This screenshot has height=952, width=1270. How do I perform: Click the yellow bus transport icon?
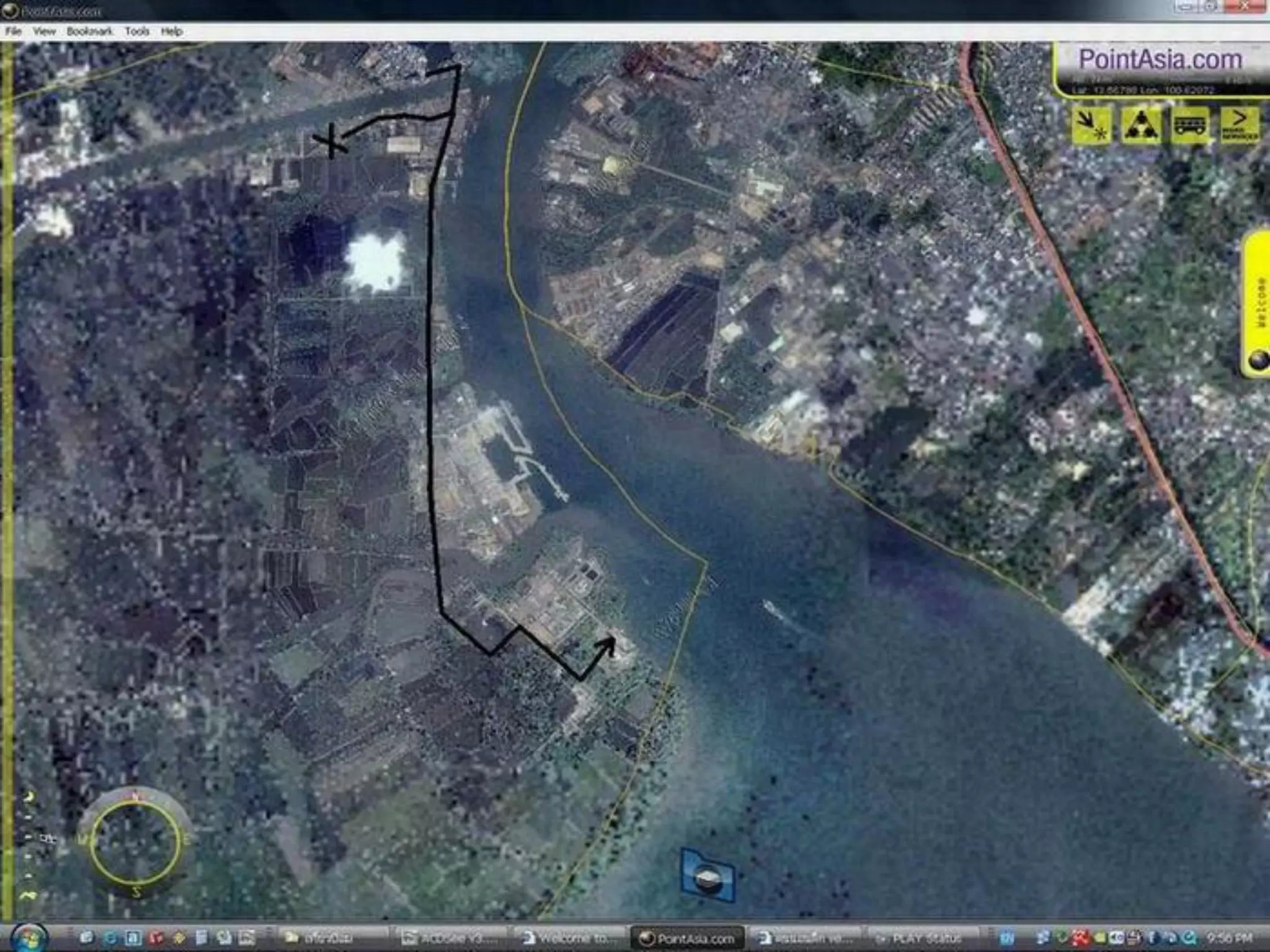(x=1190, y=125)
